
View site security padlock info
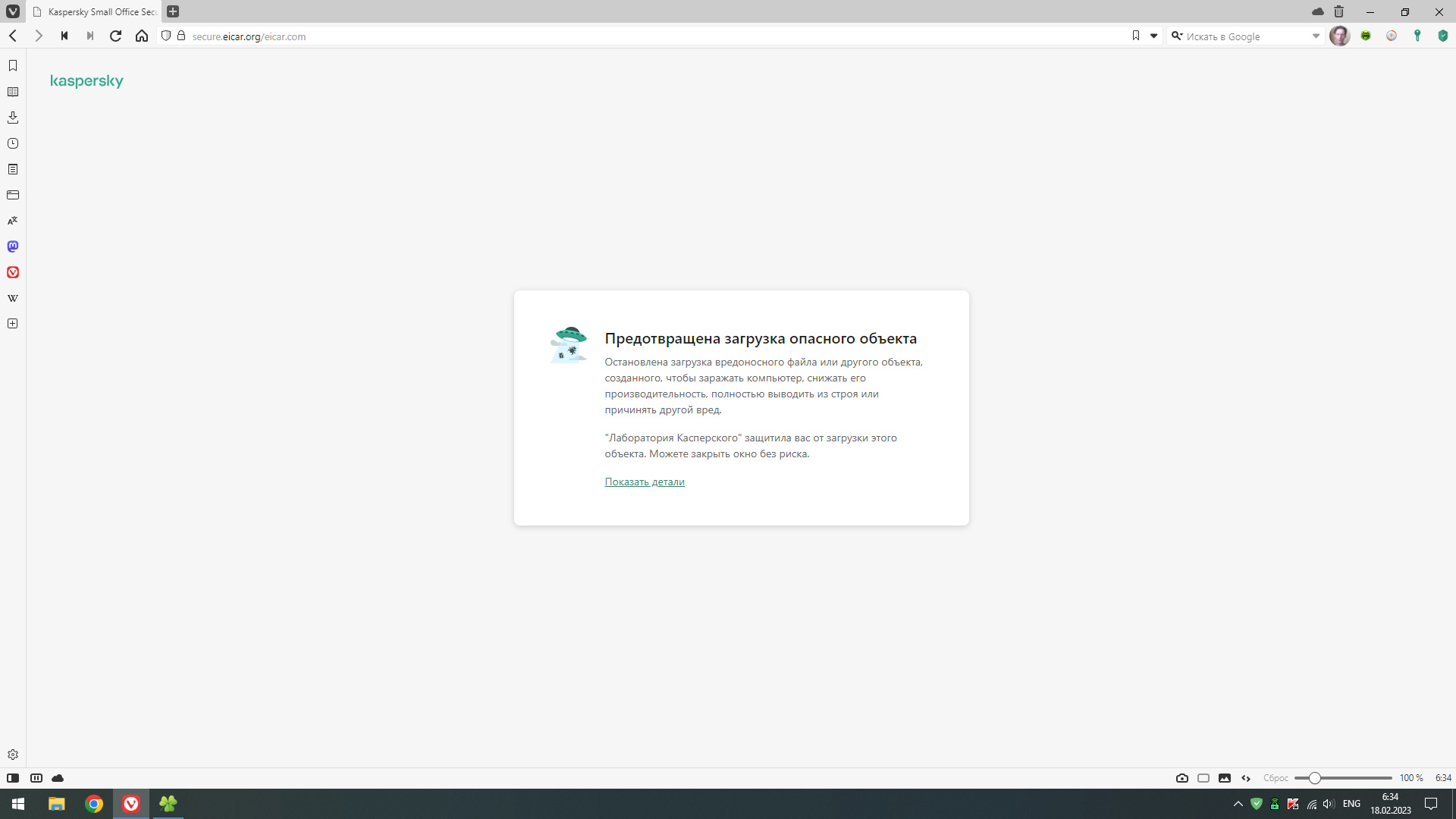tap(181, 36)
